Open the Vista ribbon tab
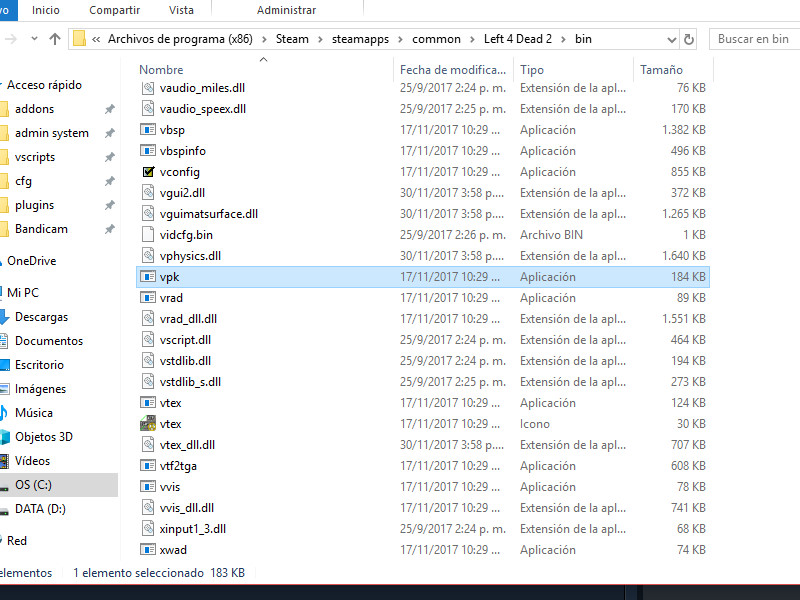Viewport: 800px width, 600px height. 181,10
